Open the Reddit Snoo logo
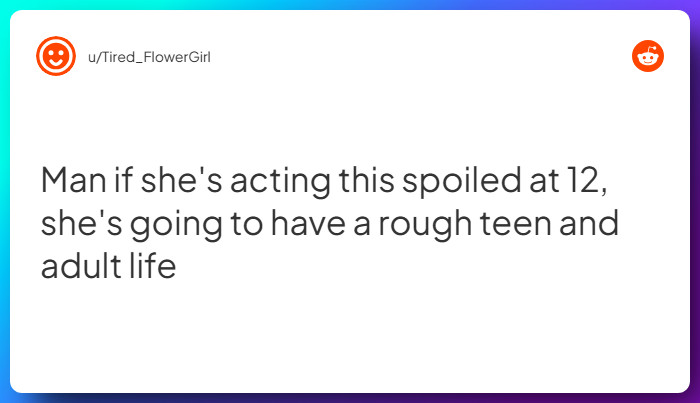The width and height of the screenshot is (700, 403). point(648,56)
